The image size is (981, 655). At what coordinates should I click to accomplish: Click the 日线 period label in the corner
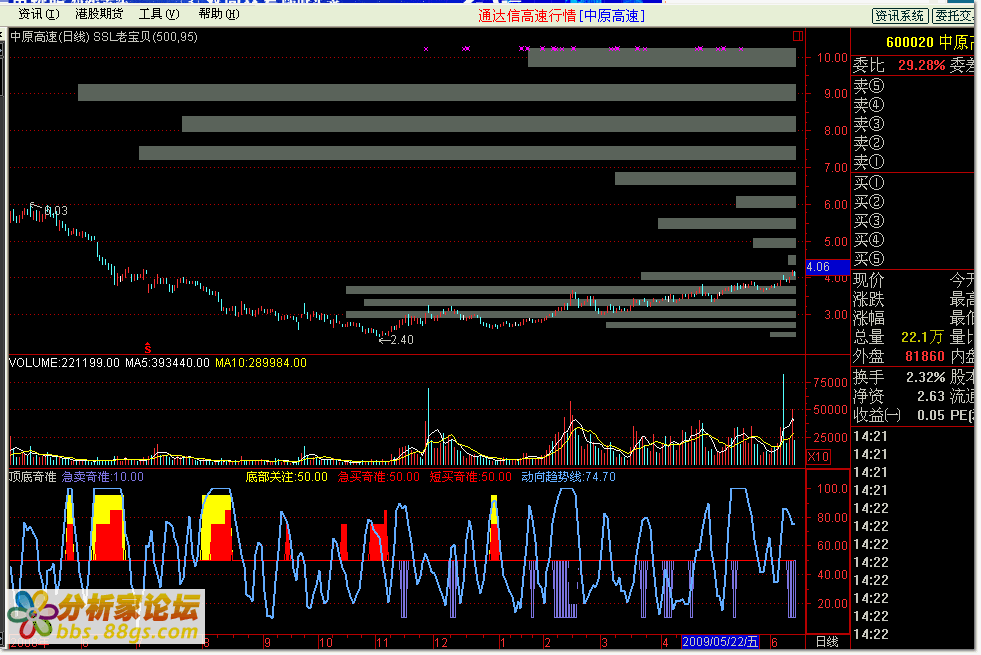coord(827,642)
